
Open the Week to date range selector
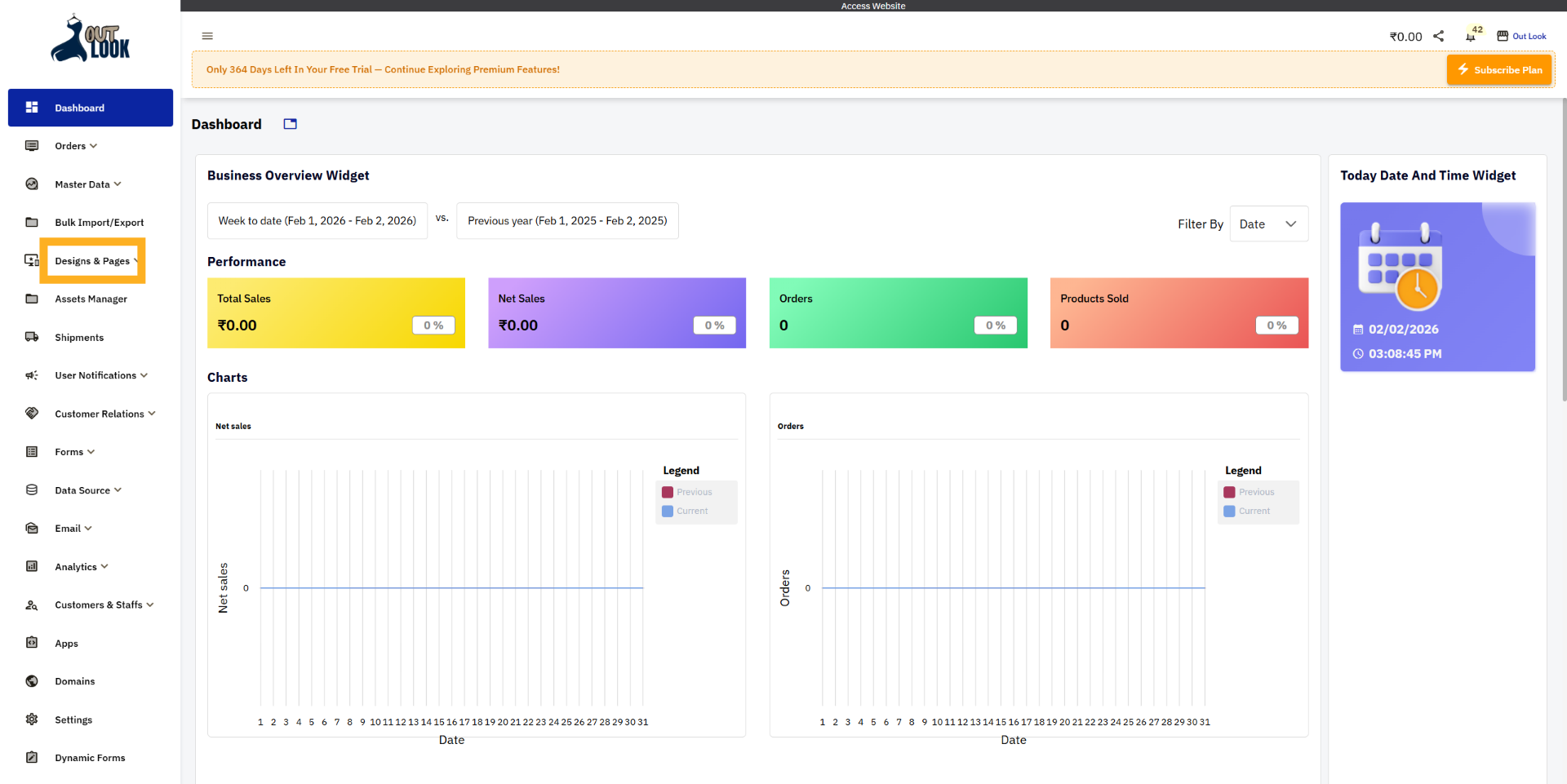tap(317, 221)
